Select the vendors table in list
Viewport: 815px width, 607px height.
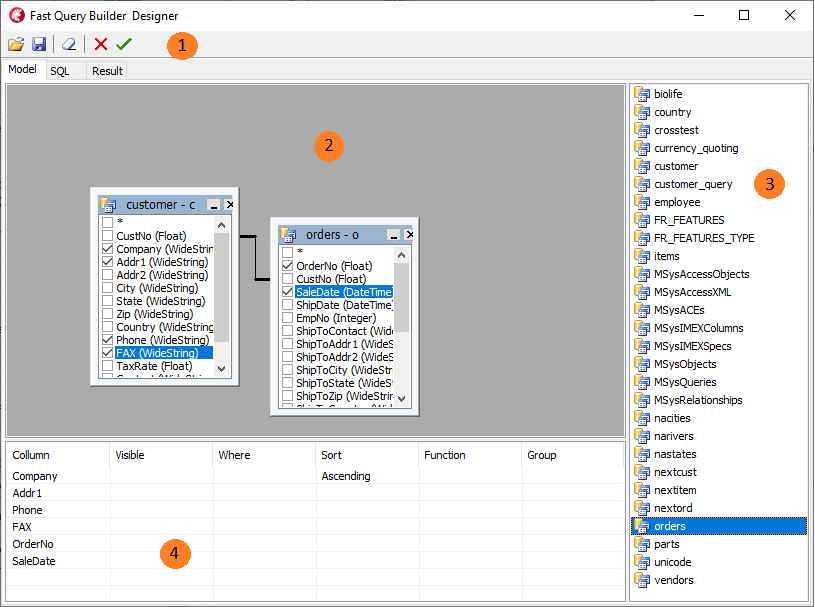673,580
